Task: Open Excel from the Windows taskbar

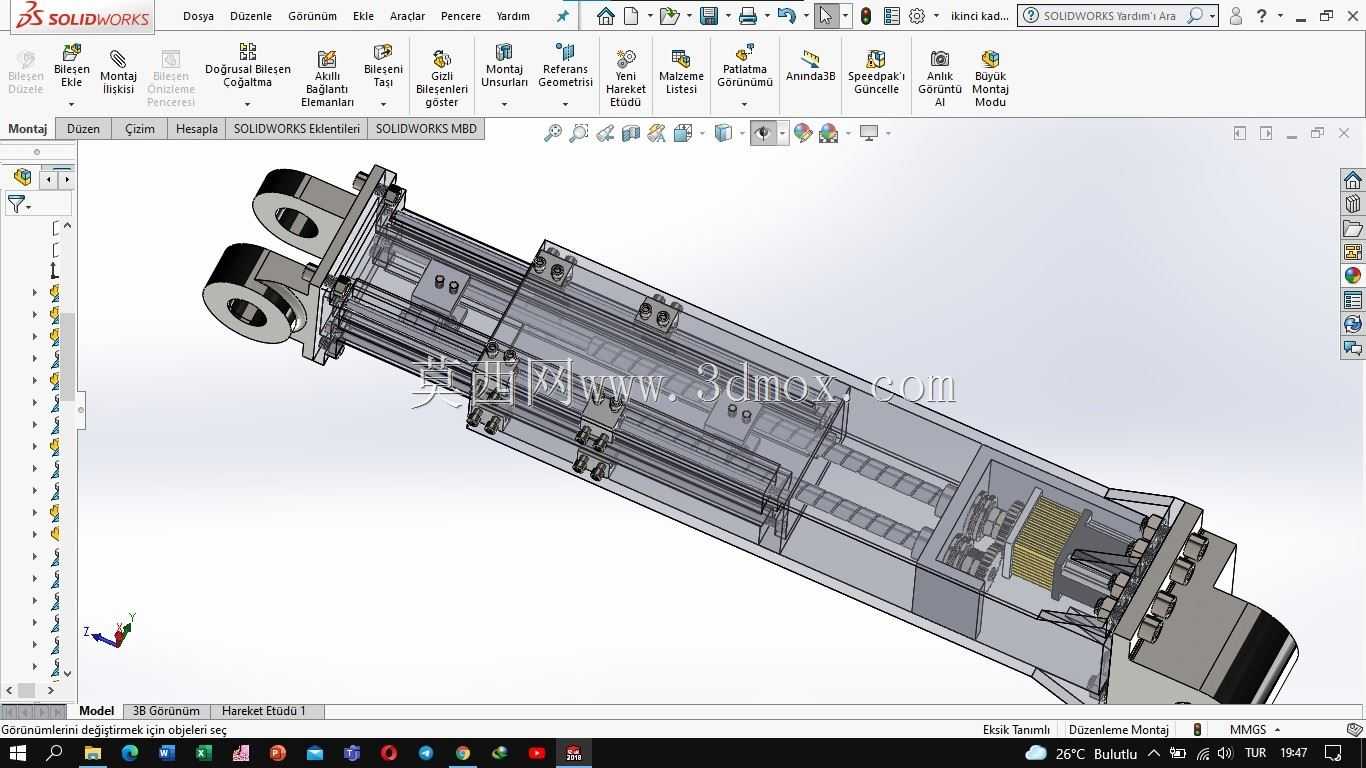Action: tap(203, 753)
